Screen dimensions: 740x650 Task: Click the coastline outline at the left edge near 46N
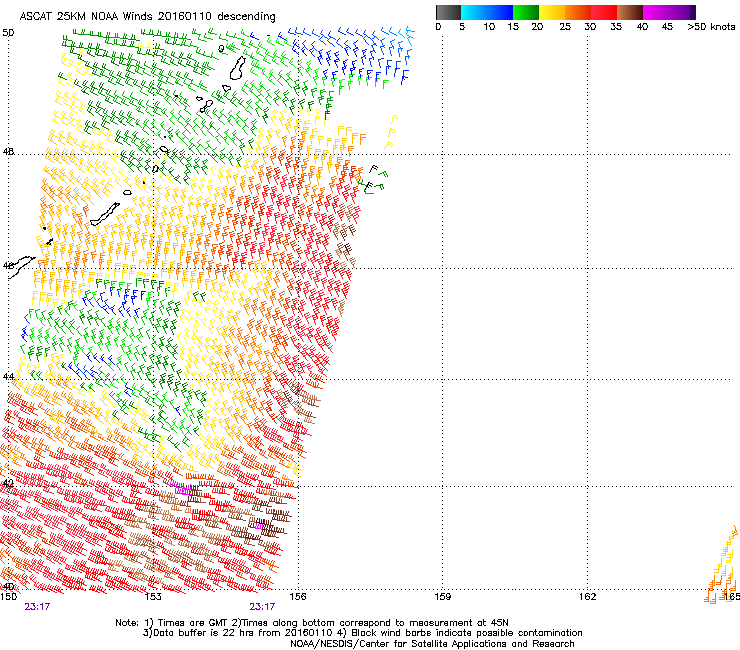point(21,267)
